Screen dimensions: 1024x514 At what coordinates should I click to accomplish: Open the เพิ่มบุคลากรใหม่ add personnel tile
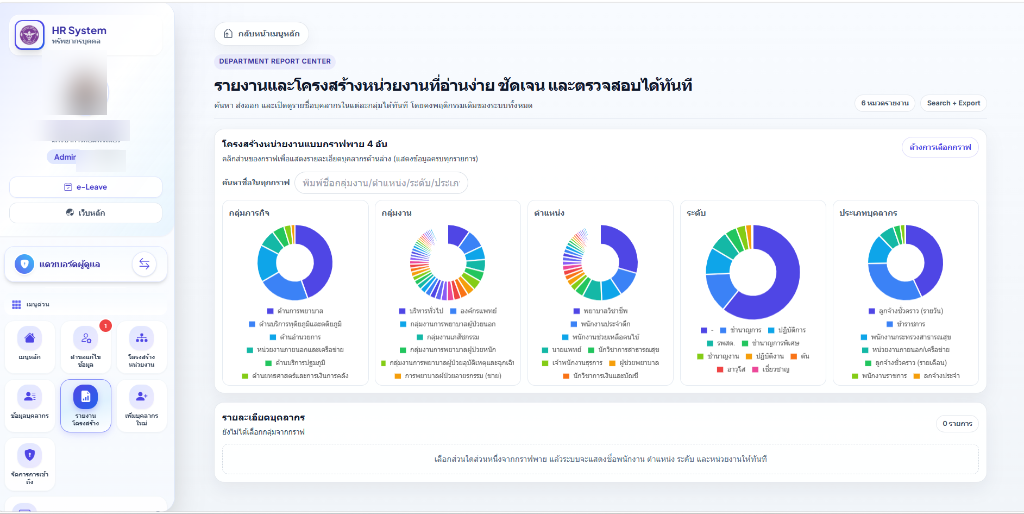point(141,406)
